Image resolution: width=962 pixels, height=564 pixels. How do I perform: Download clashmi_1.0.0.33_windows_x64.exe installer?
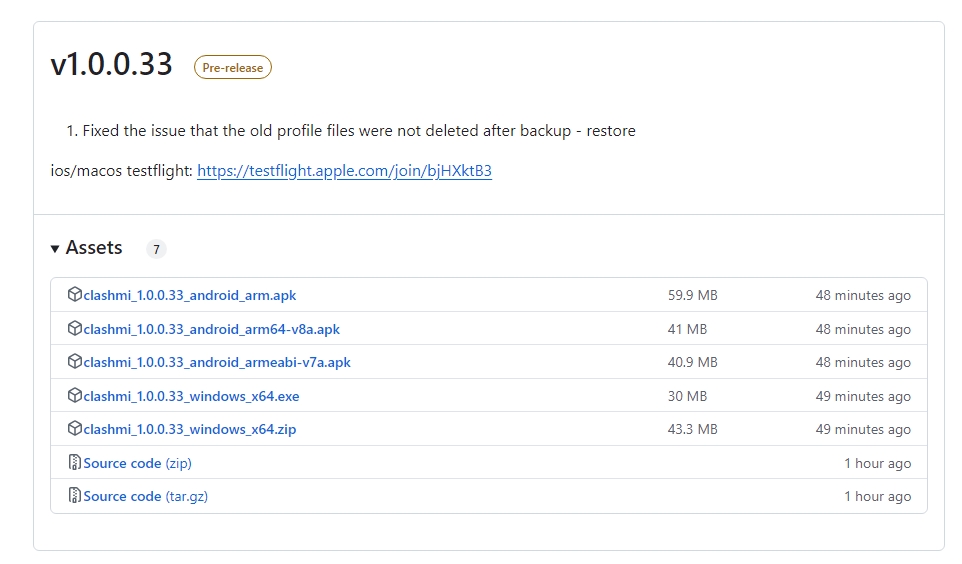click(191, 396)
